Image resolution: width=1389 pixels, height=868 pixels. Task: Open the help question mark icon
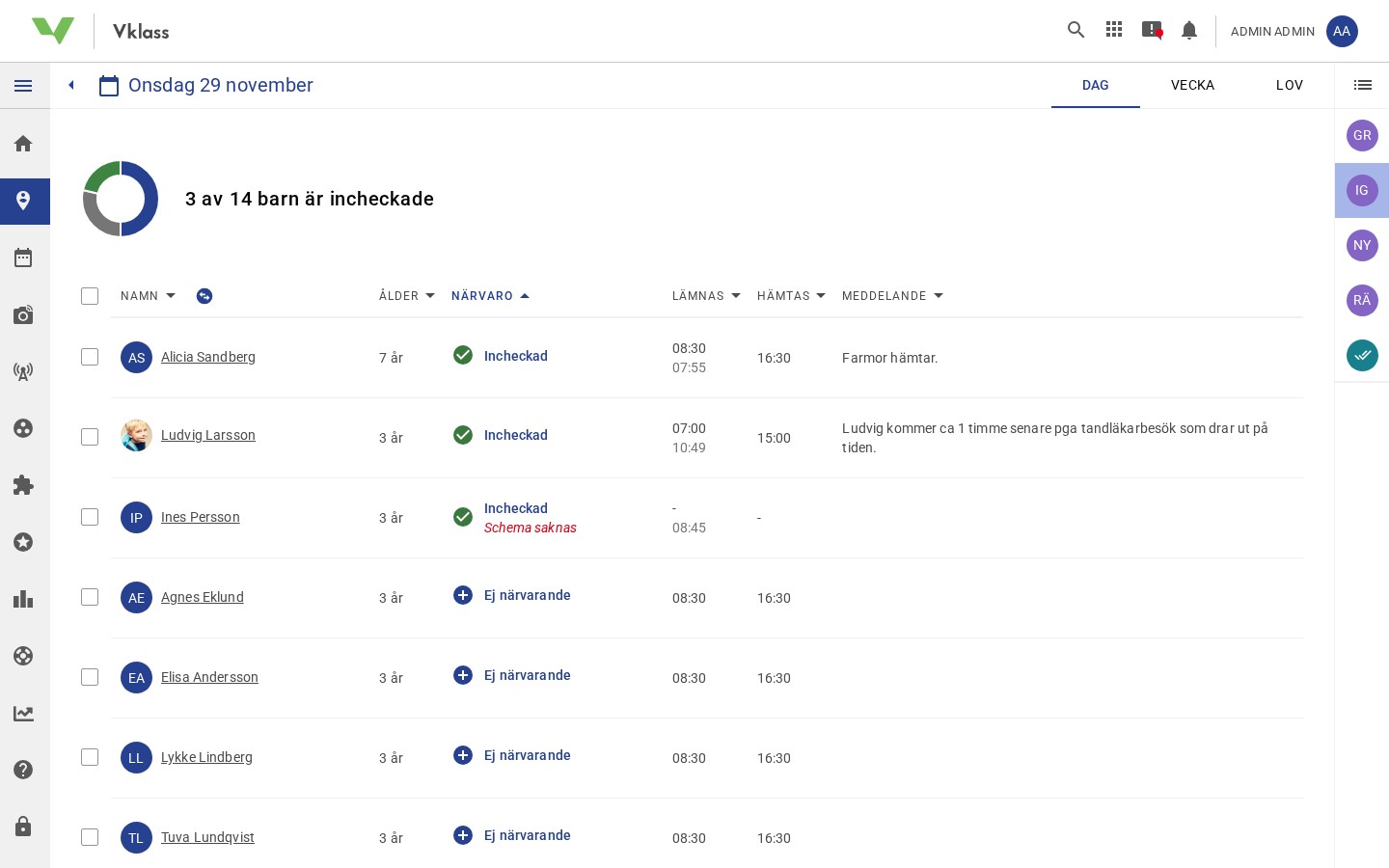coord(23,770)
